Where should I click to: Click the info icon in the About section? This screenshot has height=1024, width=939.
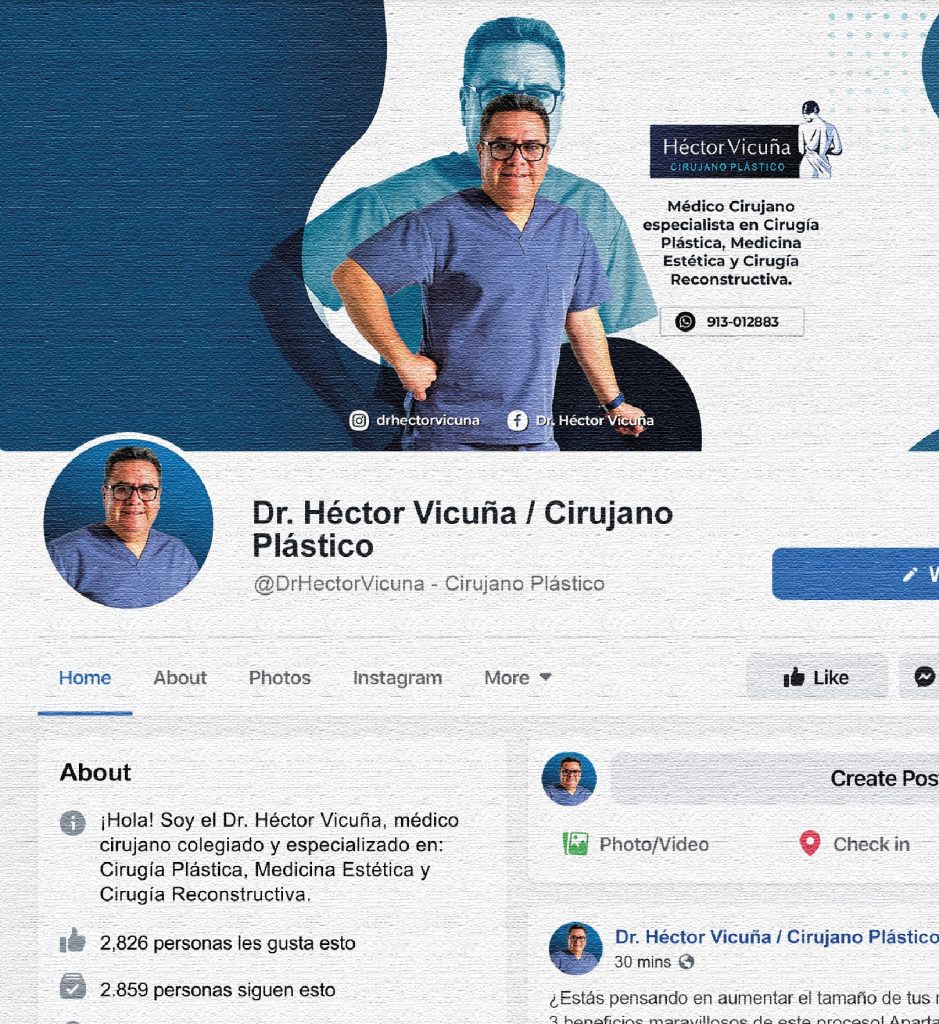(72, 823)
